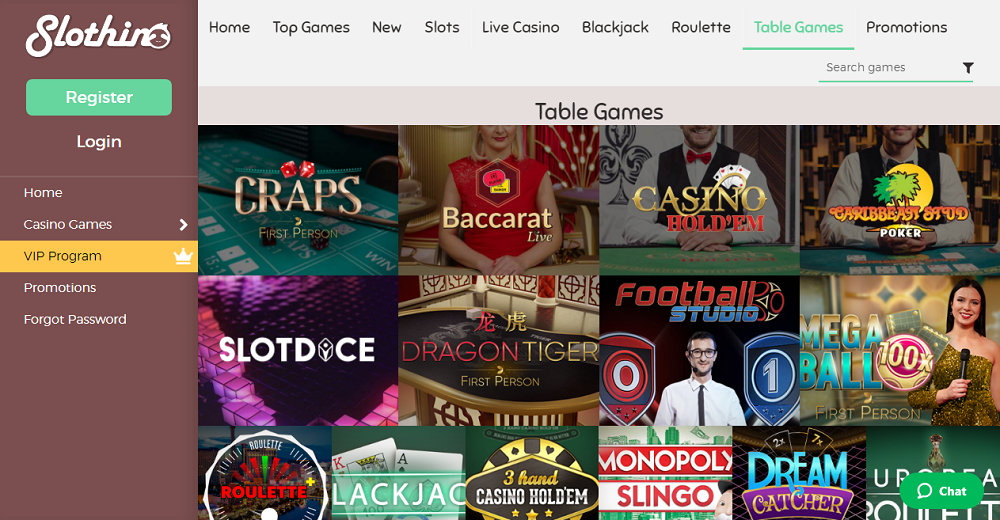
Task: Click the Login link
Action: point(99,142)
